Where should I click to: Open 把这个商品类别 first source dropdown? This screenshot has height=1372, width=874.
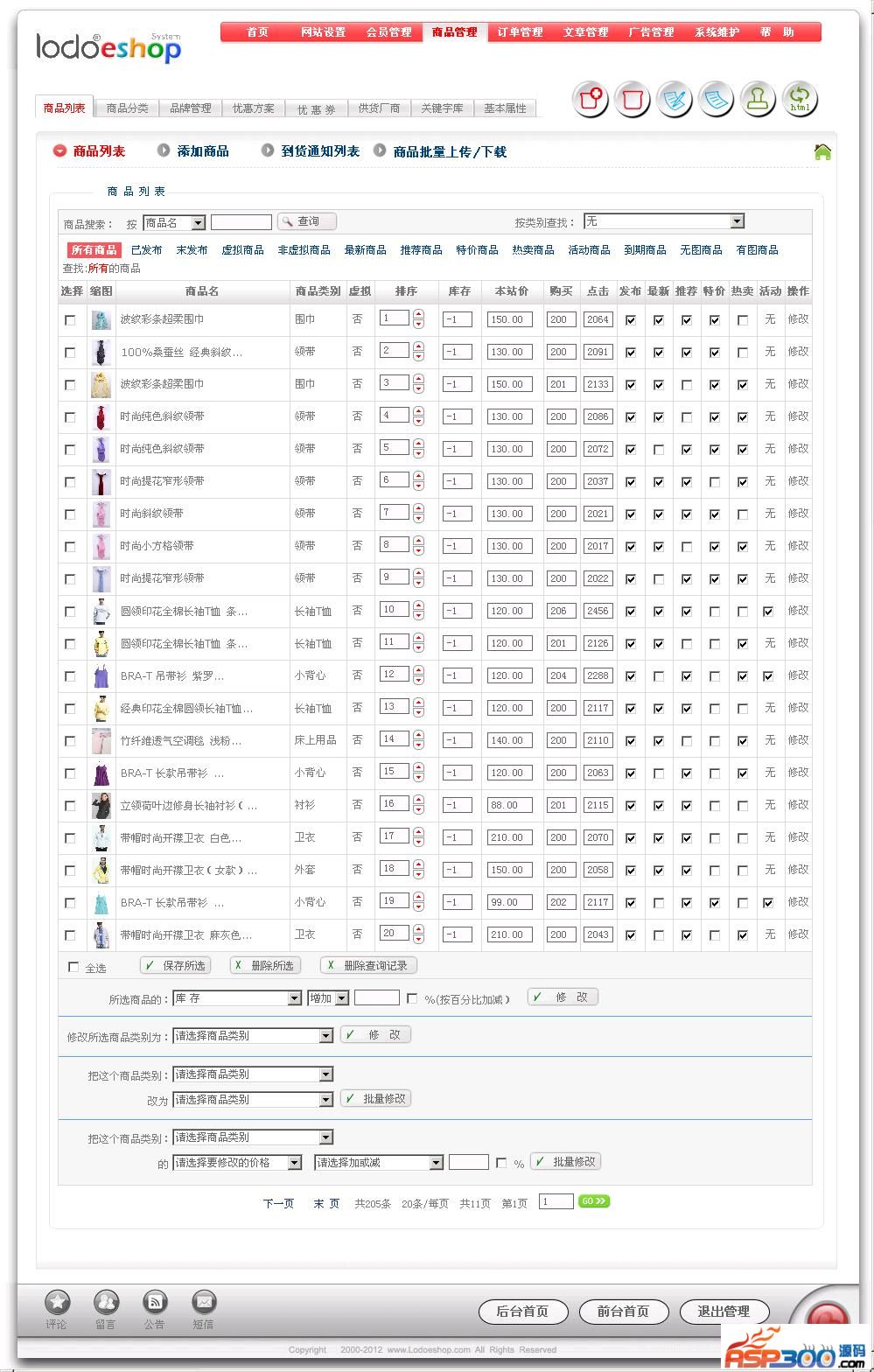[253, 1074]
